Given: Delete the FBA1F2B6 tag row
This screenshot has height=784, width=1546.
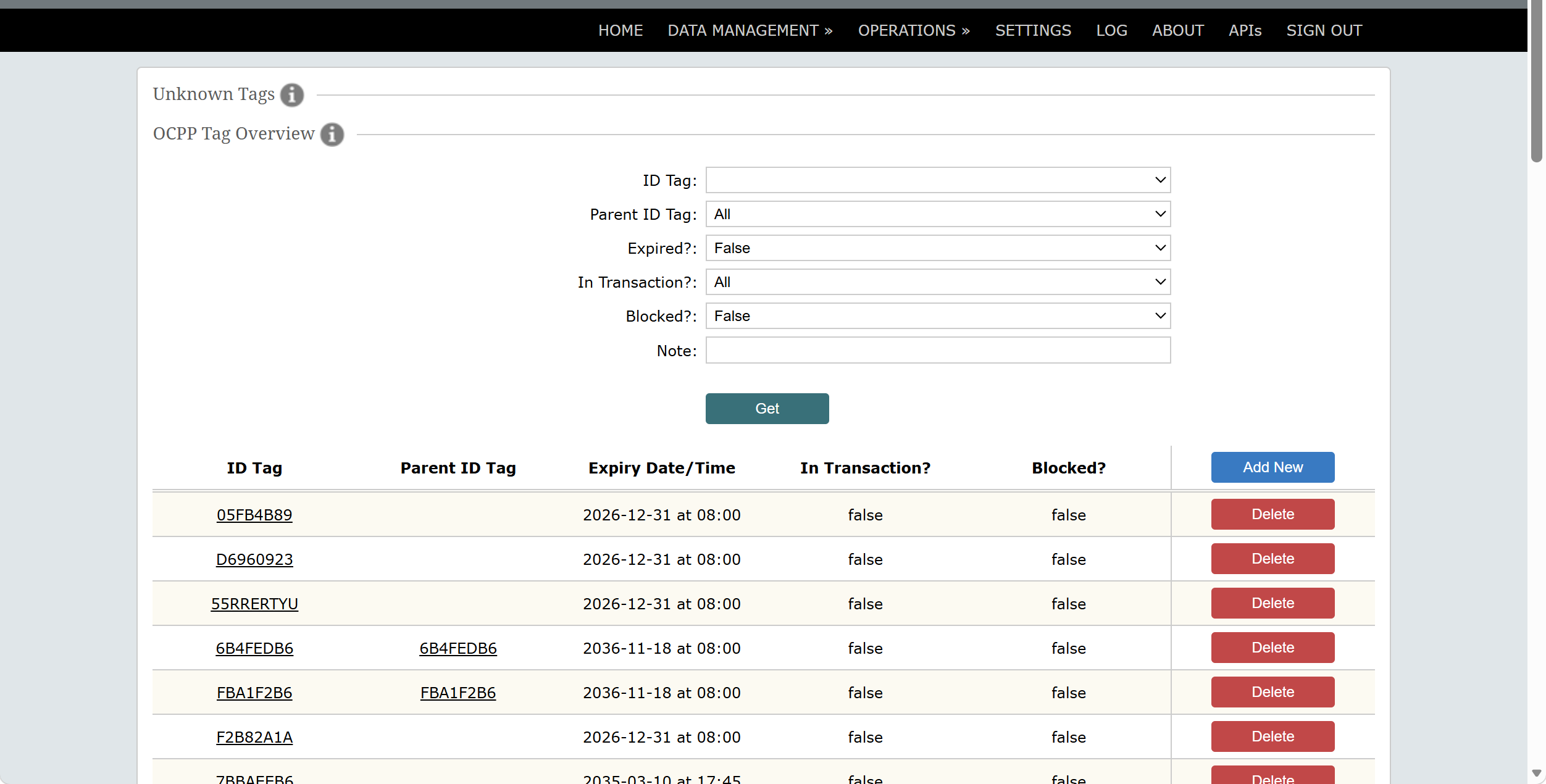Looking at the screenshot, I should coord(1272,692).
